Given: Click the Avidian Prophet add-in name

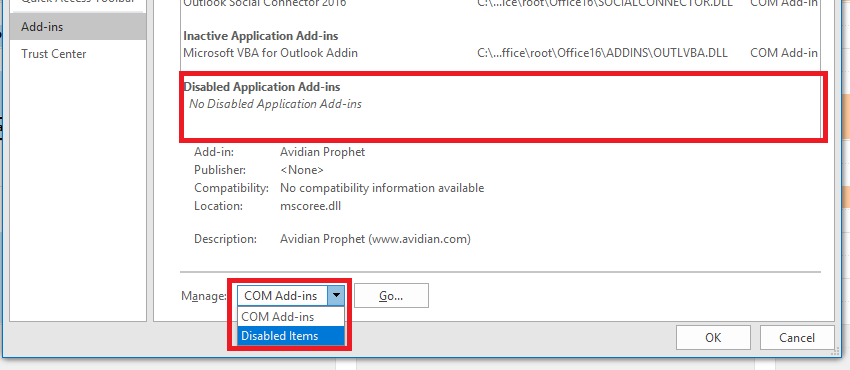Looking at the screenshot, I should tap(323, 152).
